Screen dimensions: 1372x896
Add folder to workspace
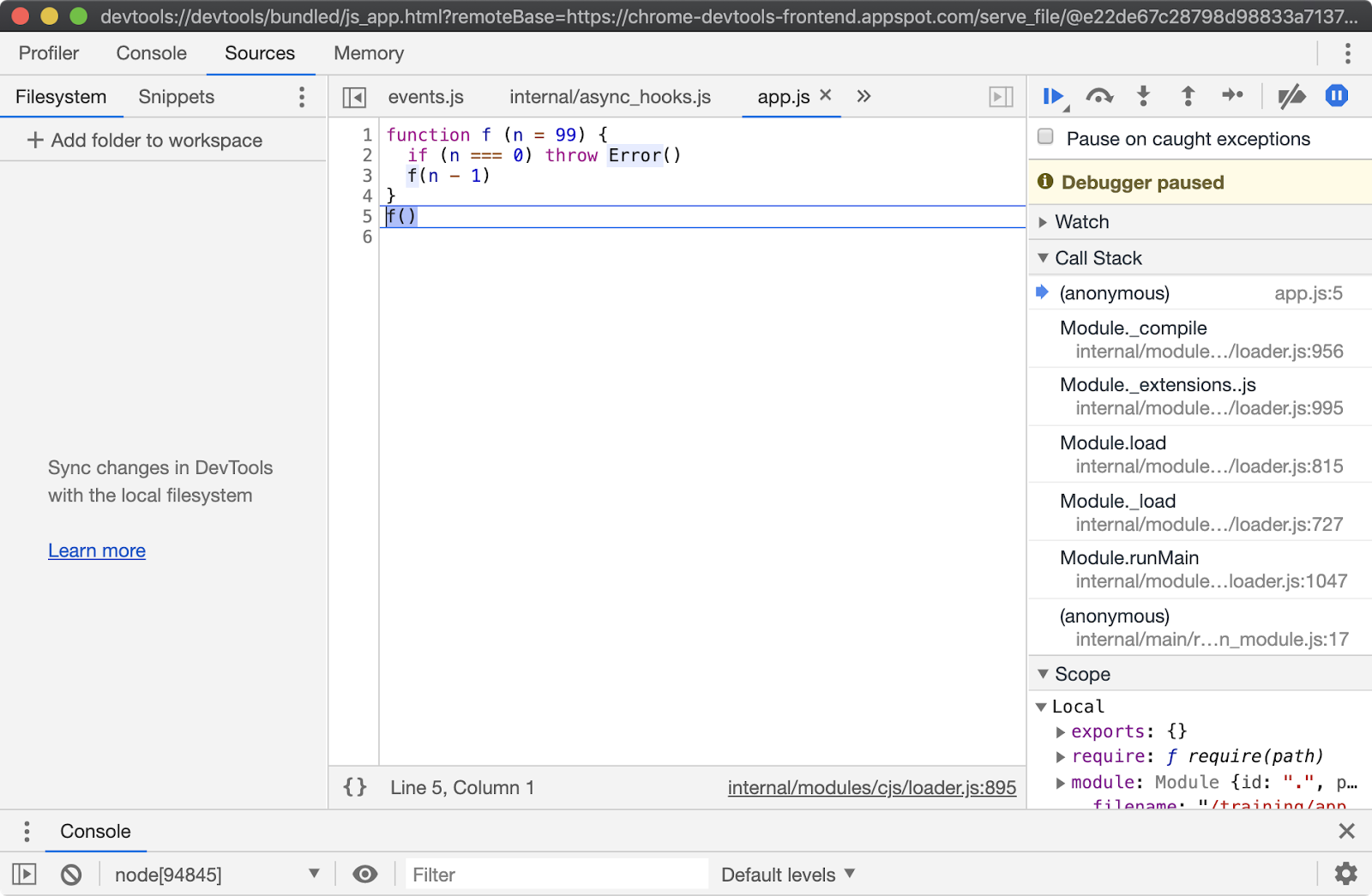(144, 140)
